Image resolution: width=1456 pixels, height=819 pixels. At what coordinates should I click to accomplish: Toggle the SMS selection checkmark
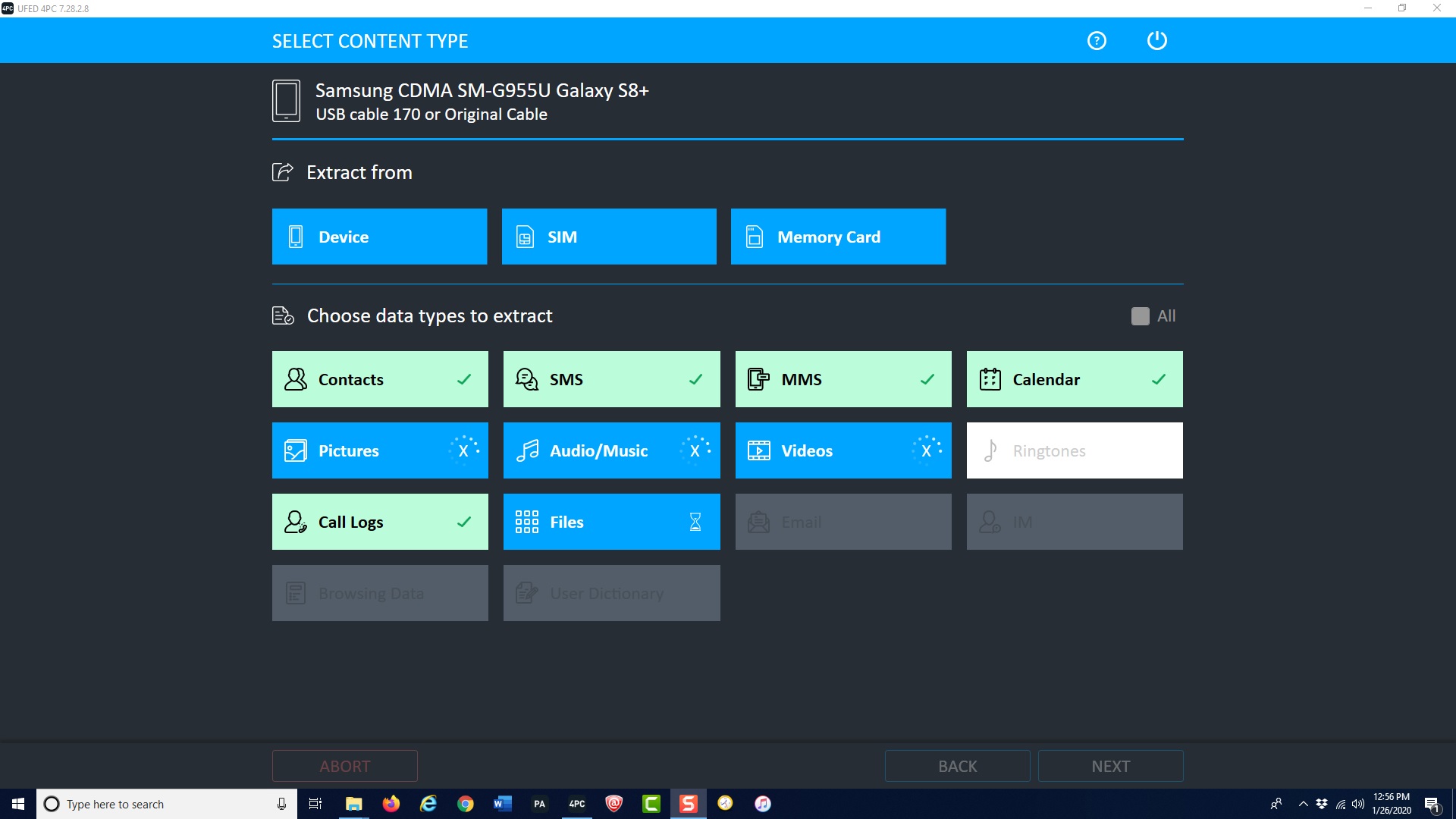pyautogui.click(x=694, y=379)
